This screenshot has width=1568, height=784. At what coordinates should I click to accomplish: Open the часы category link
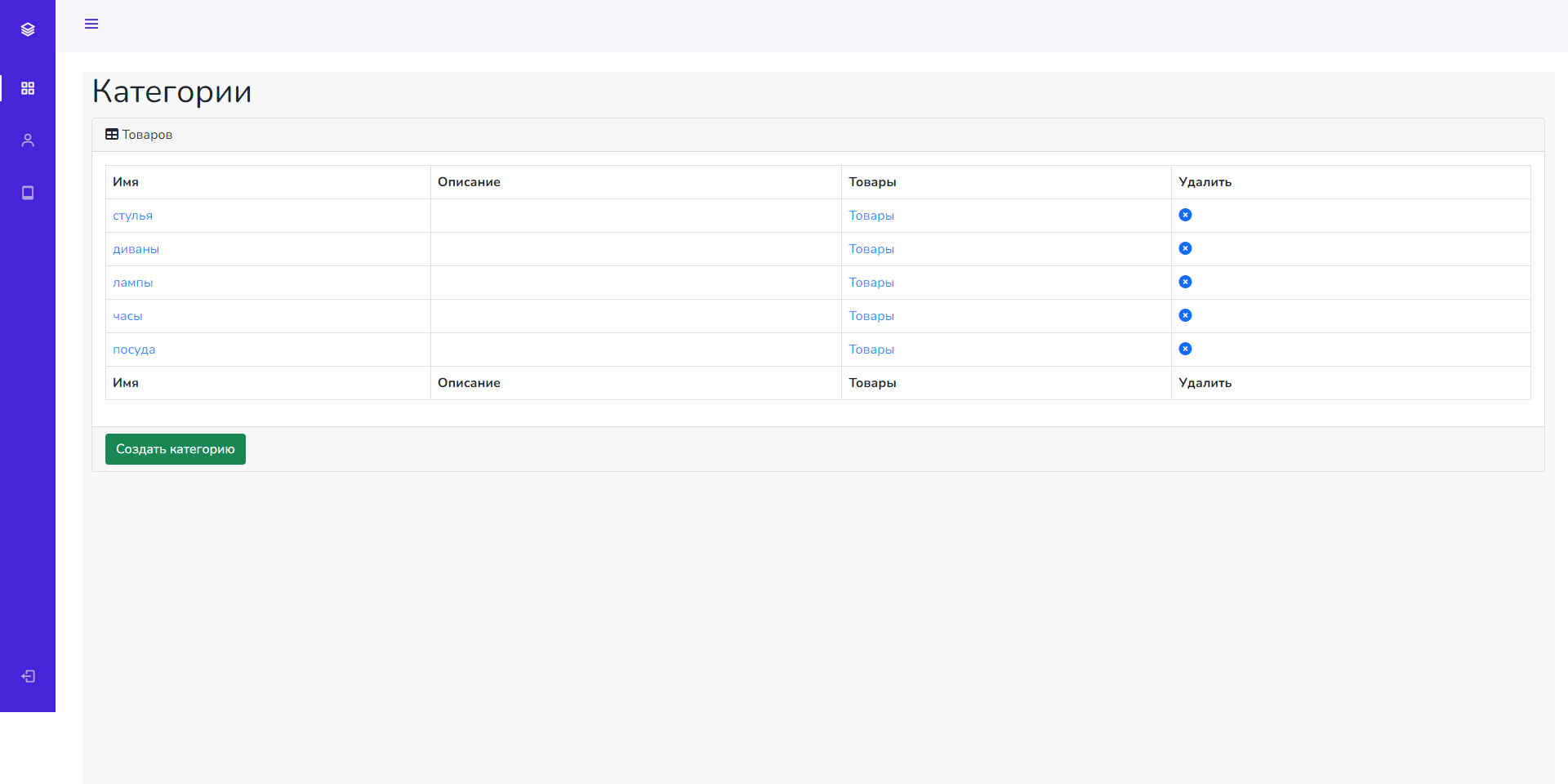[x=127, y=316]
